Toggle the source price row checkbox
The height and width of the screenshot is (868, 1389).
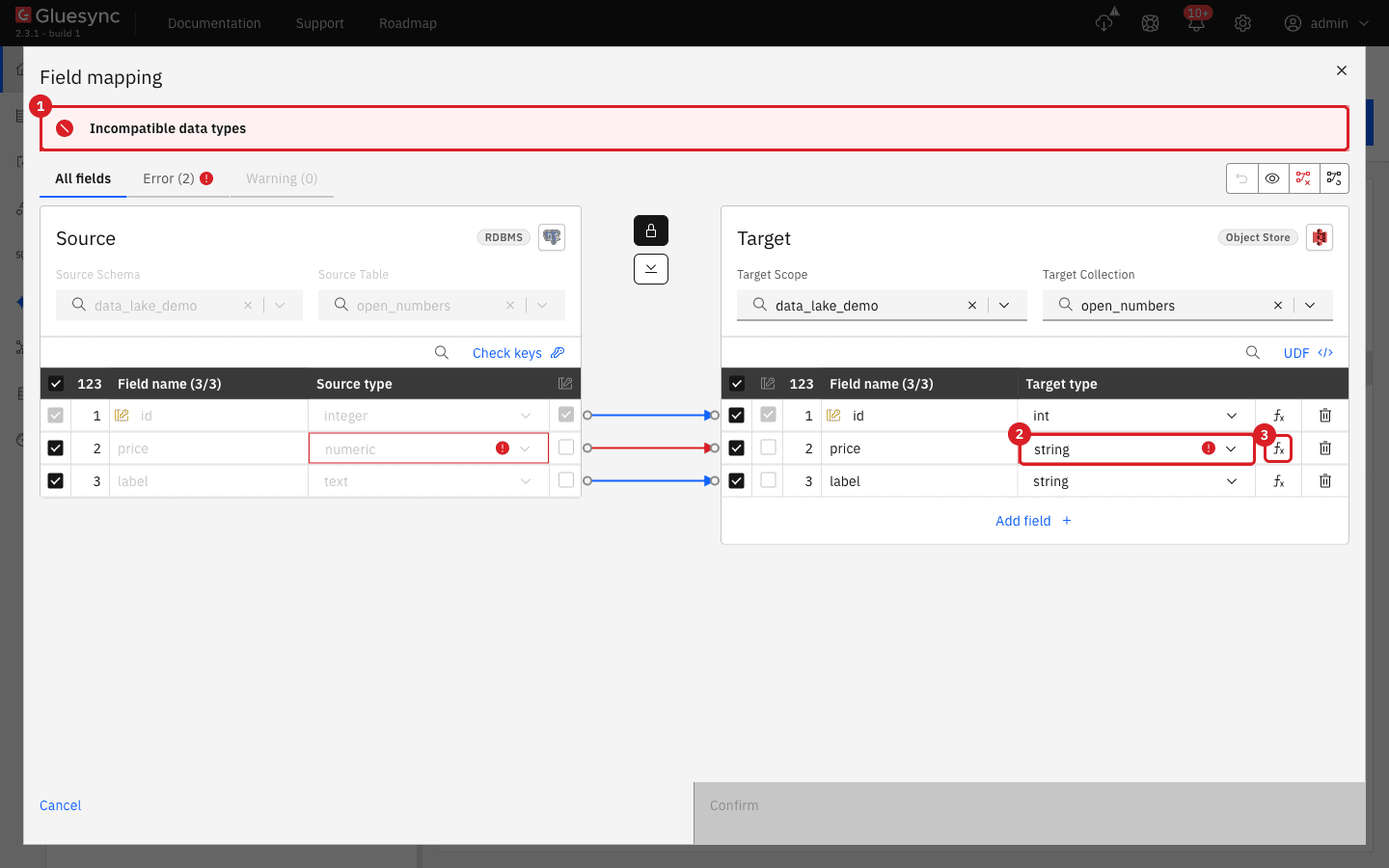(x=56, y=448)
